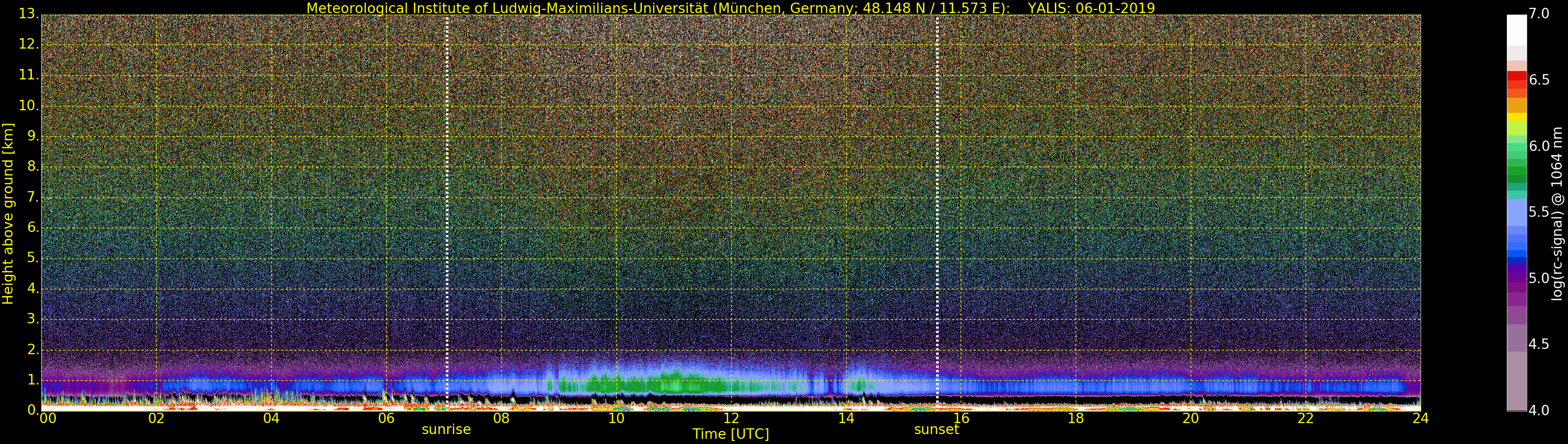Click the "7.0" label on the colorbar

click(1539, 14)
